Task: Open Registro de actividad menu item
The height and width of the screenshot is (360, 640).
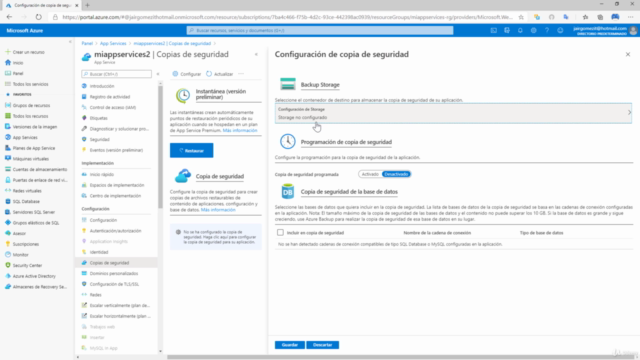Action: tap(109, 97)
